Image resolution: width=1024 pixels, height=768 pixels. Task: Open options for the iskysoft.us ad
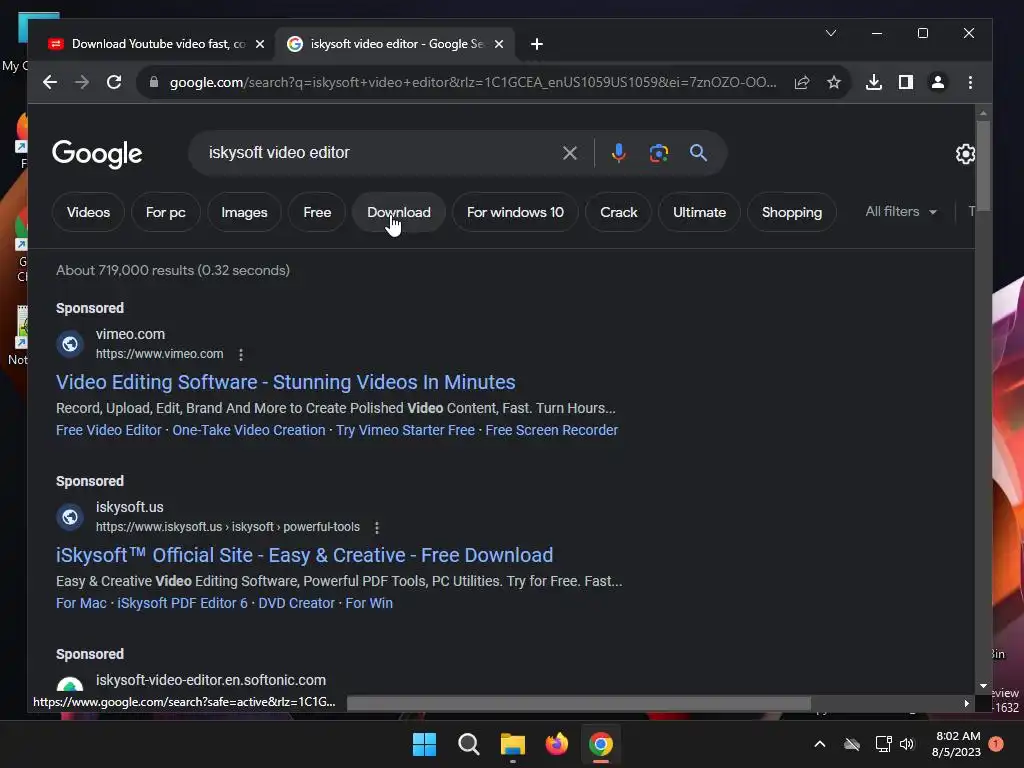pos(377,528)
